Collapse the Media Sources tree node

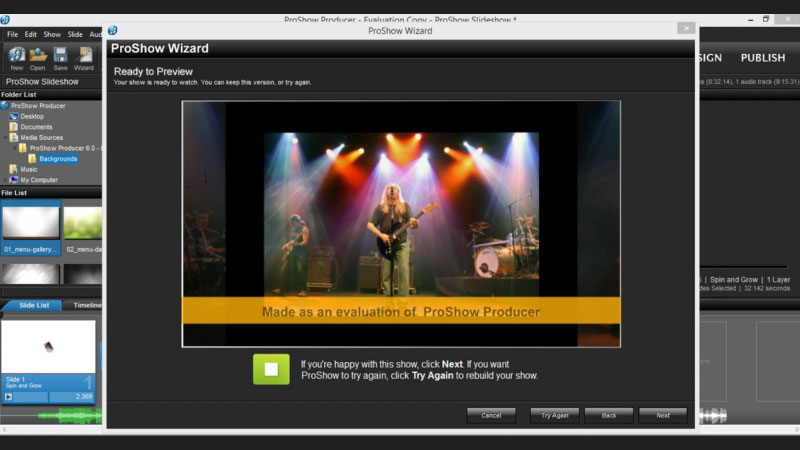5,138
